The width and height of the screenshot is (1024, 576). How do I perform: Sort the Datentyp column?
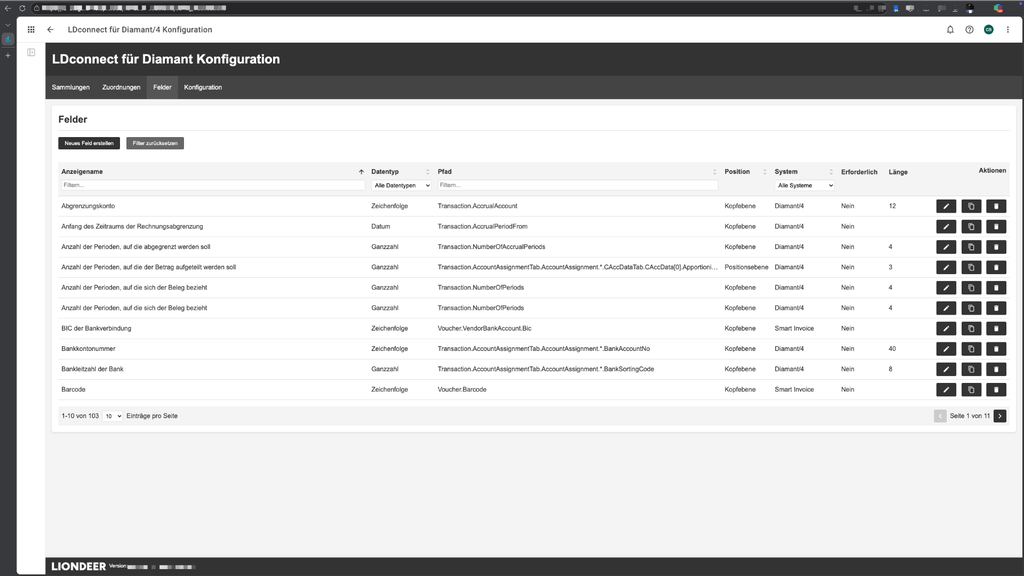point(428,172)
